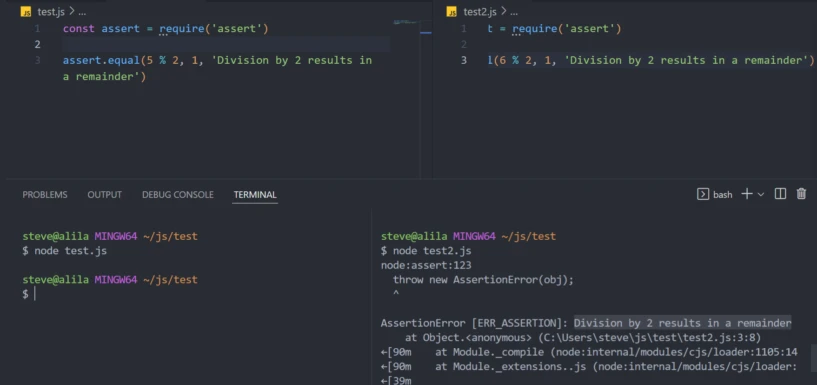Click the require('assert') in test2.js
The image size is (817, 385).
pyautogui.click(x=567, y=29)
